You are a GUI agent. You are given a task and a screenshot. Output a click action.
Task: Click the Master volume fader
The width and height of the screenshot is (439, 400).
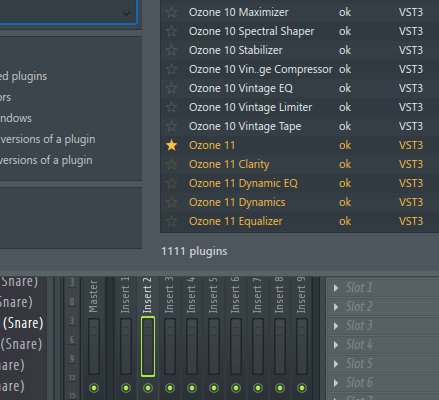pos(94,346)
